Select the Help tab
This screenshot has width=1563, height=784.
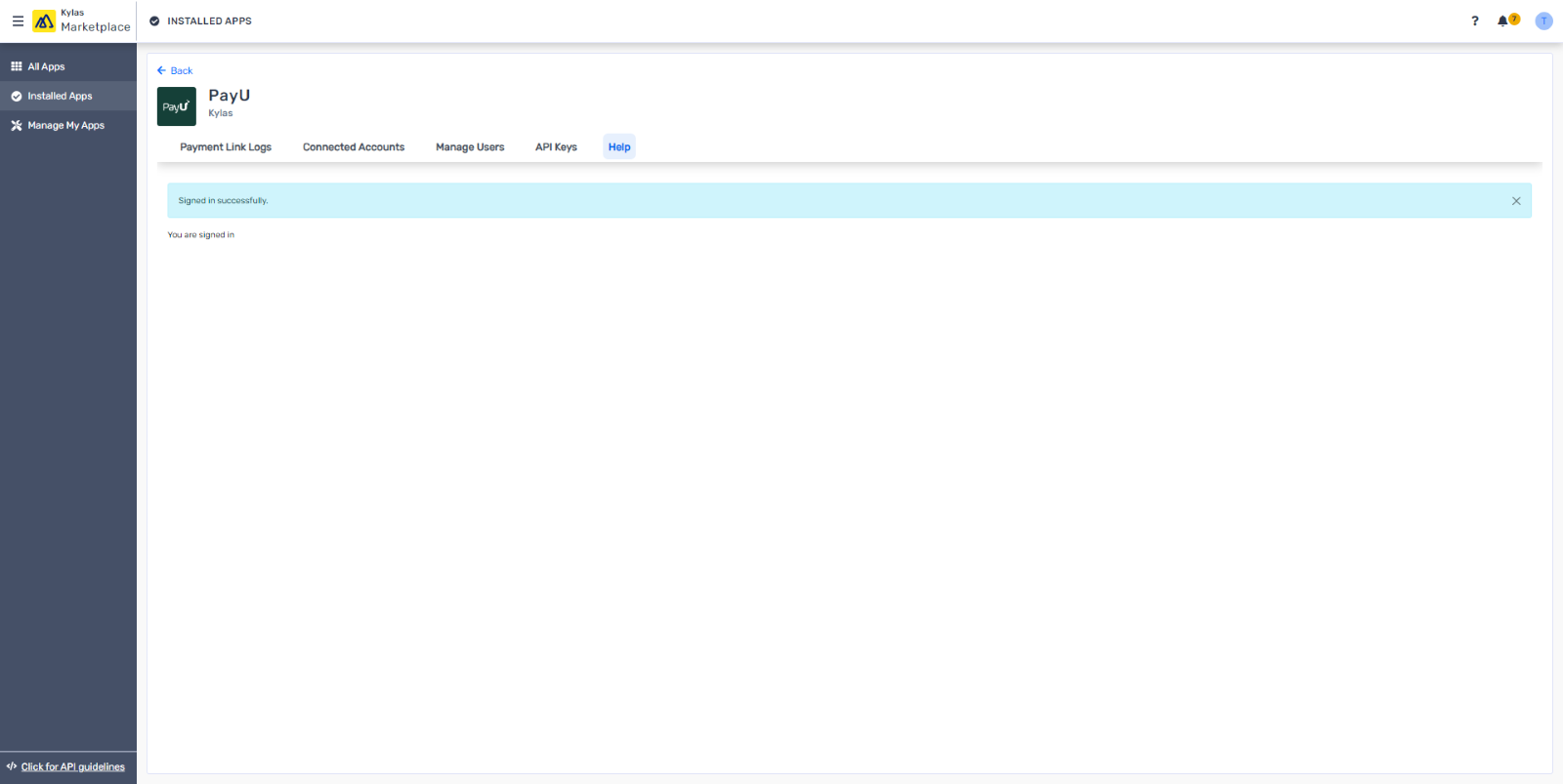click(x=619, y=147)
